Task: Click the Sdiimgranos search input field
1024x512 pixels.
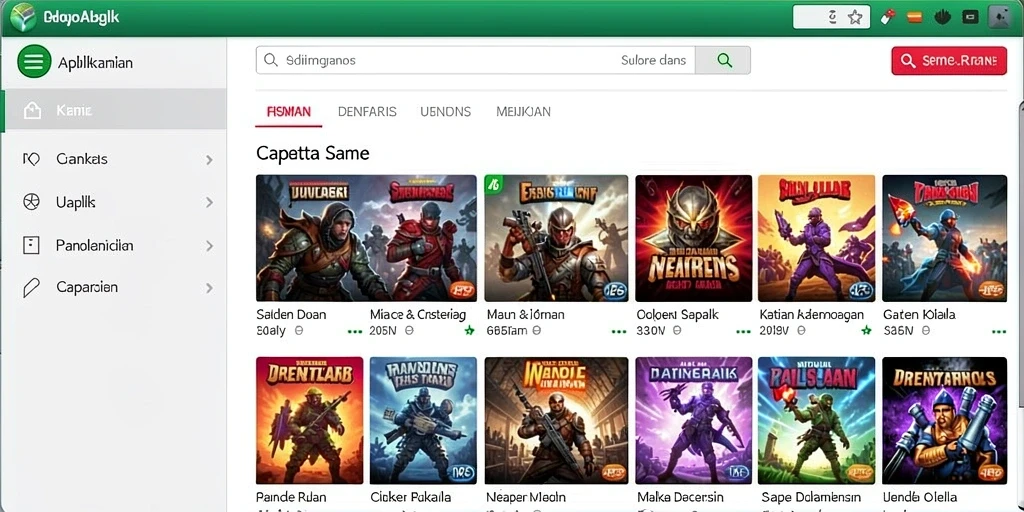Action: tap(475, 60)
